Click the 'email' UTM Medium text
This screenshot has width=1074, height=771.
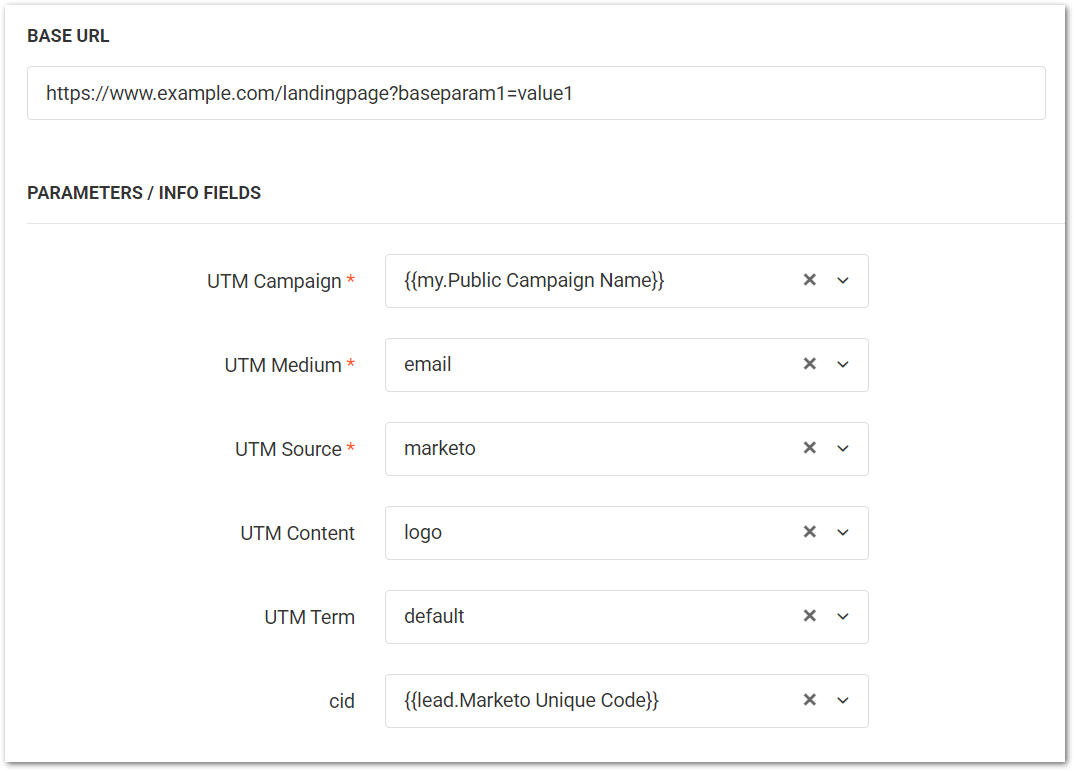[x=428, y=365]
